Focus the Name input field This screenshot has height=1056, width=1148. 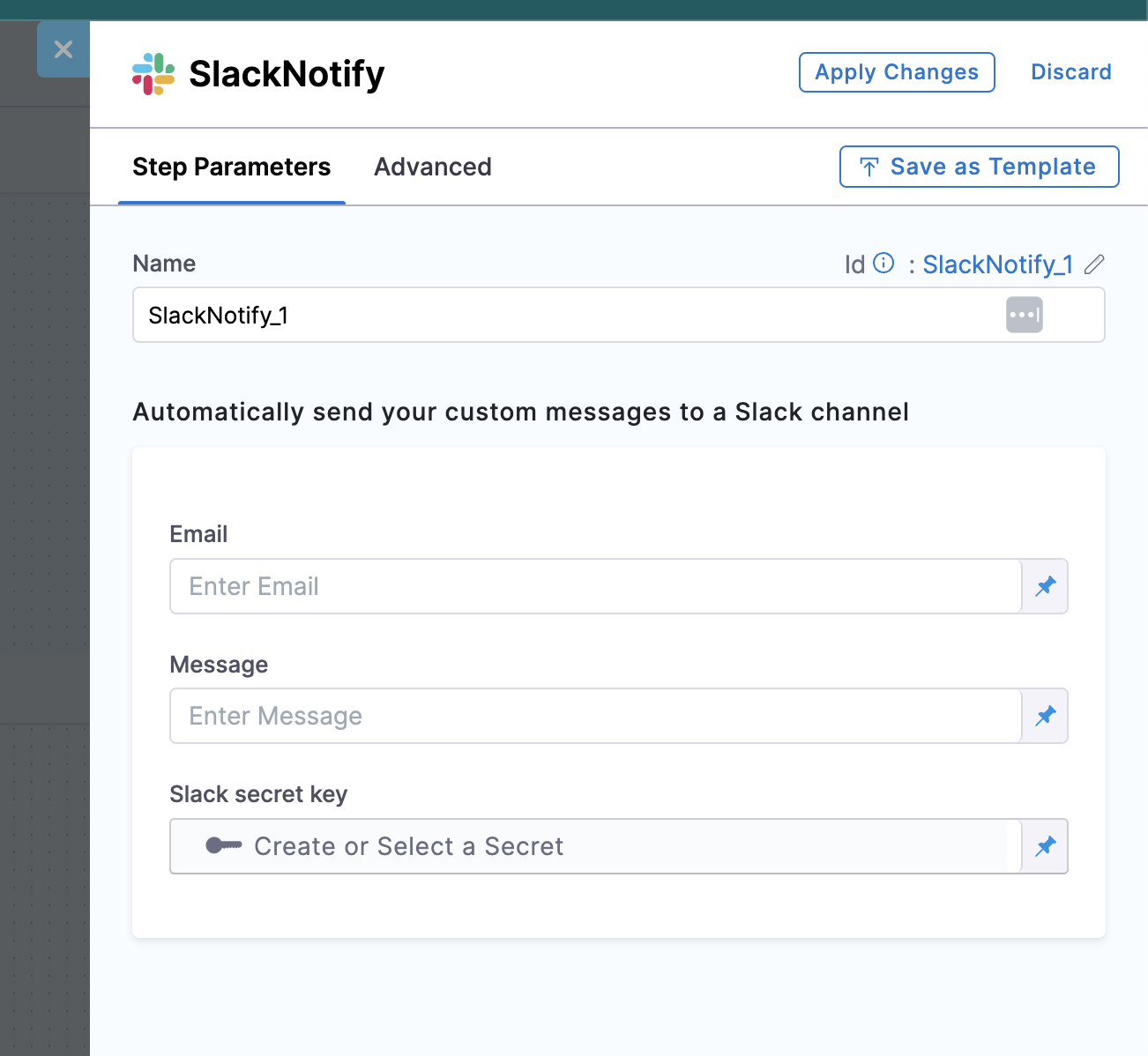point(564,315)
